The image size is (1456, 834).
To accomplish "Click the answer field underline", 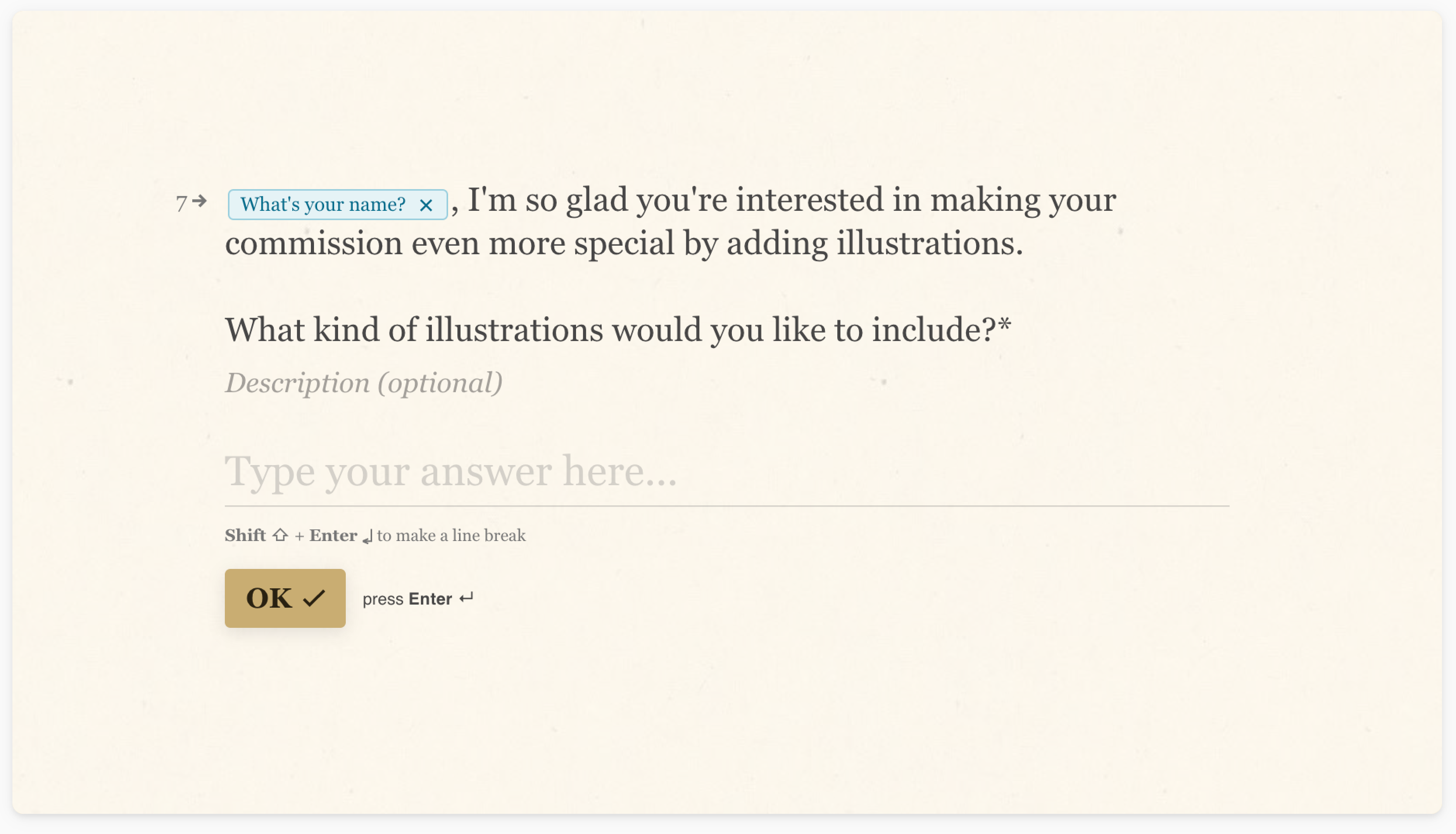I will tap(727, 506).
